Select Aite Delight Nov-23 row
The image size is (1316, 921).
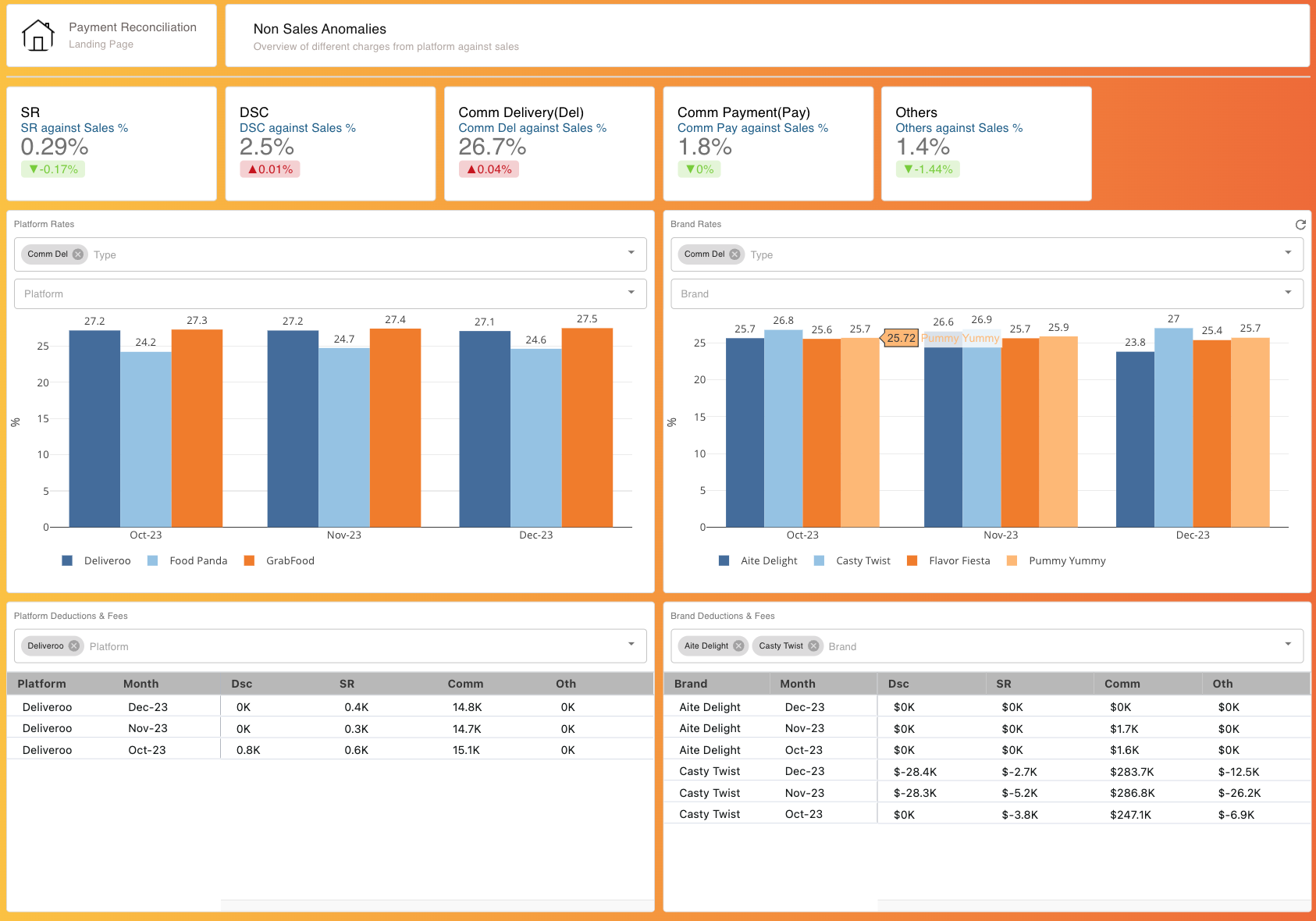[x=987, y=728]
